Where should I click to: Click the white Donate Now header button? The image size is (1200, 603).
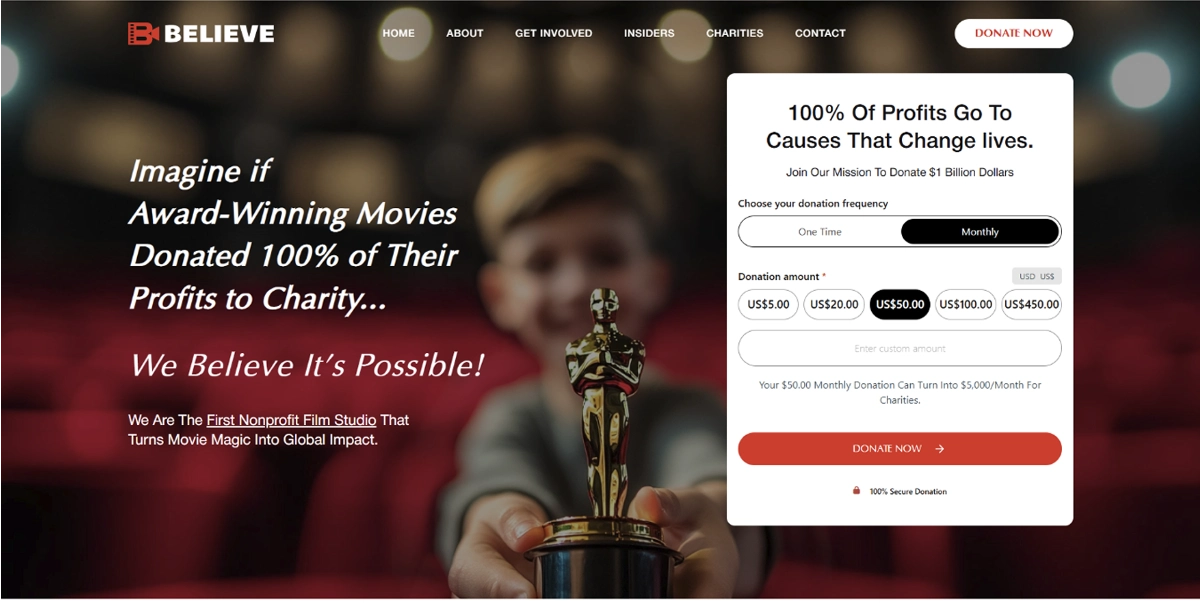pyautogui.click(x=1014, y=33)
